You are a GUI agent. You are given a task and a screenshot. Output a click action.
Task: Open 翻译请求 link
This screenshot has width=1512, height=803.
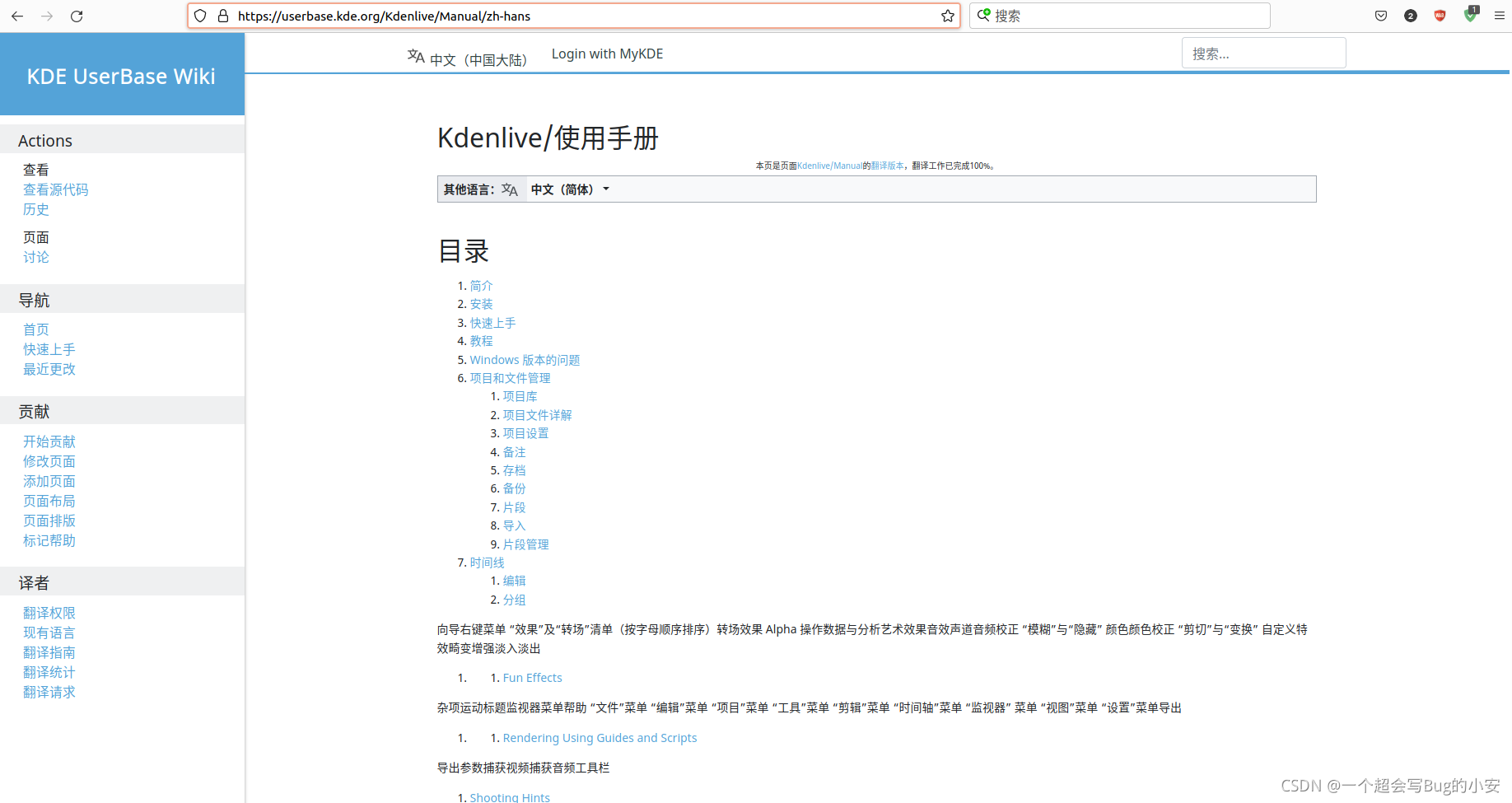point(49,692)
